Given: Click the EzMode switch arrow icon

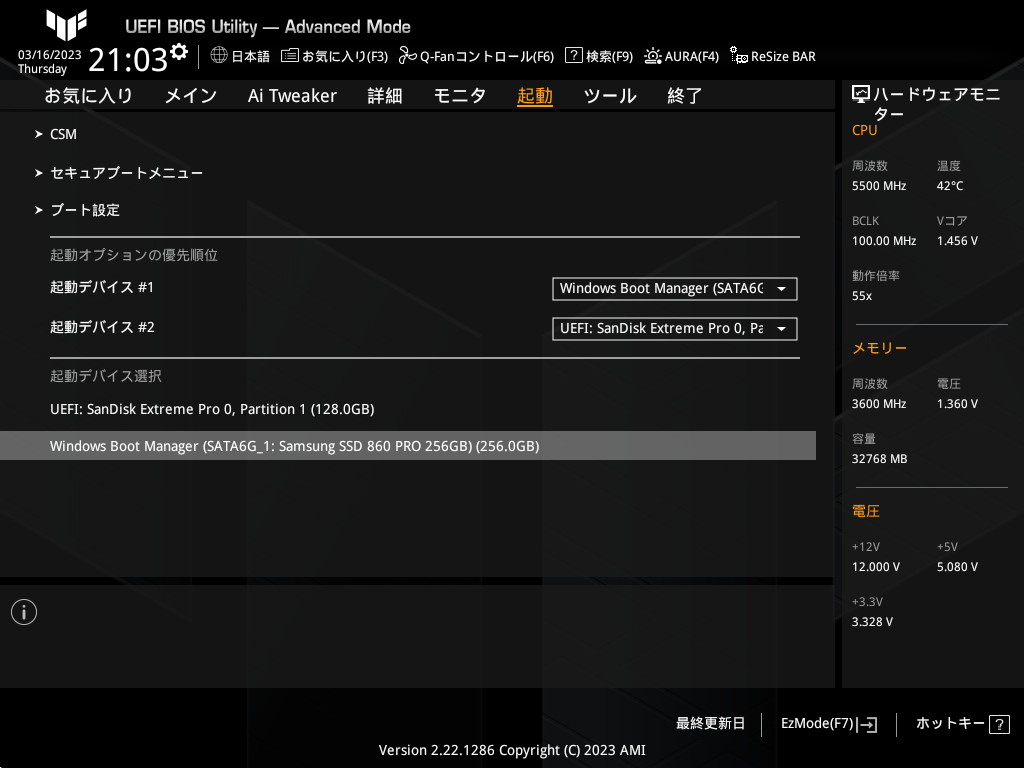Looking at the screenshot, I should coord(867,724).
